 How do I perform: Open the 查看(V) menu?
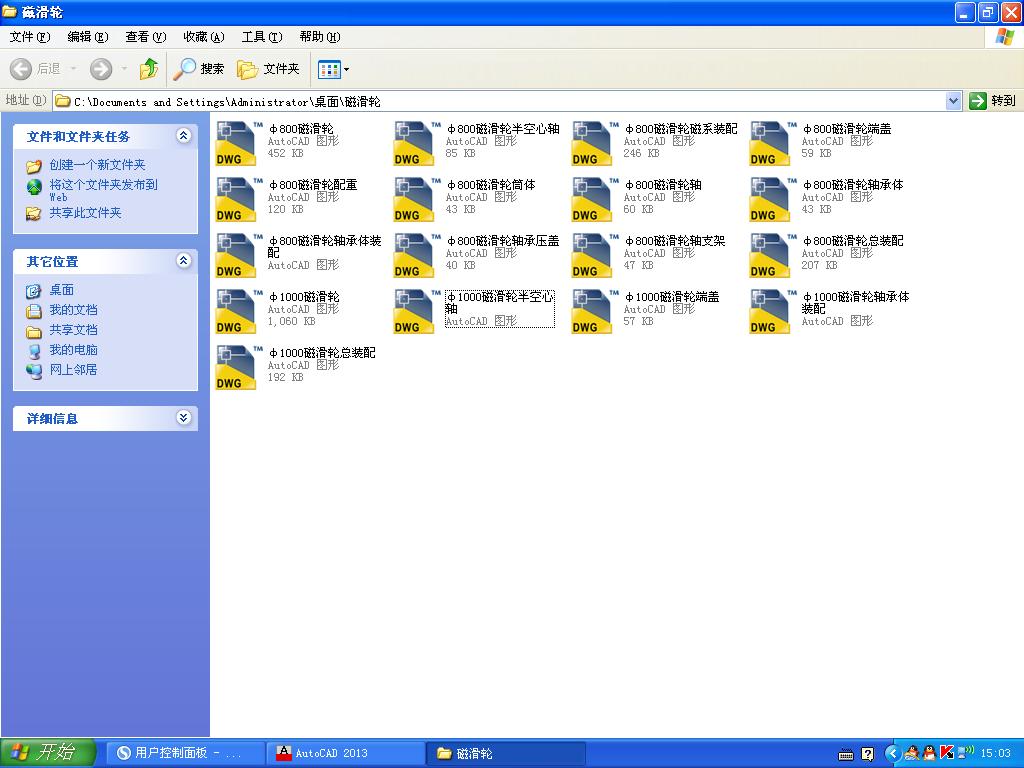(x=145, y=37)
